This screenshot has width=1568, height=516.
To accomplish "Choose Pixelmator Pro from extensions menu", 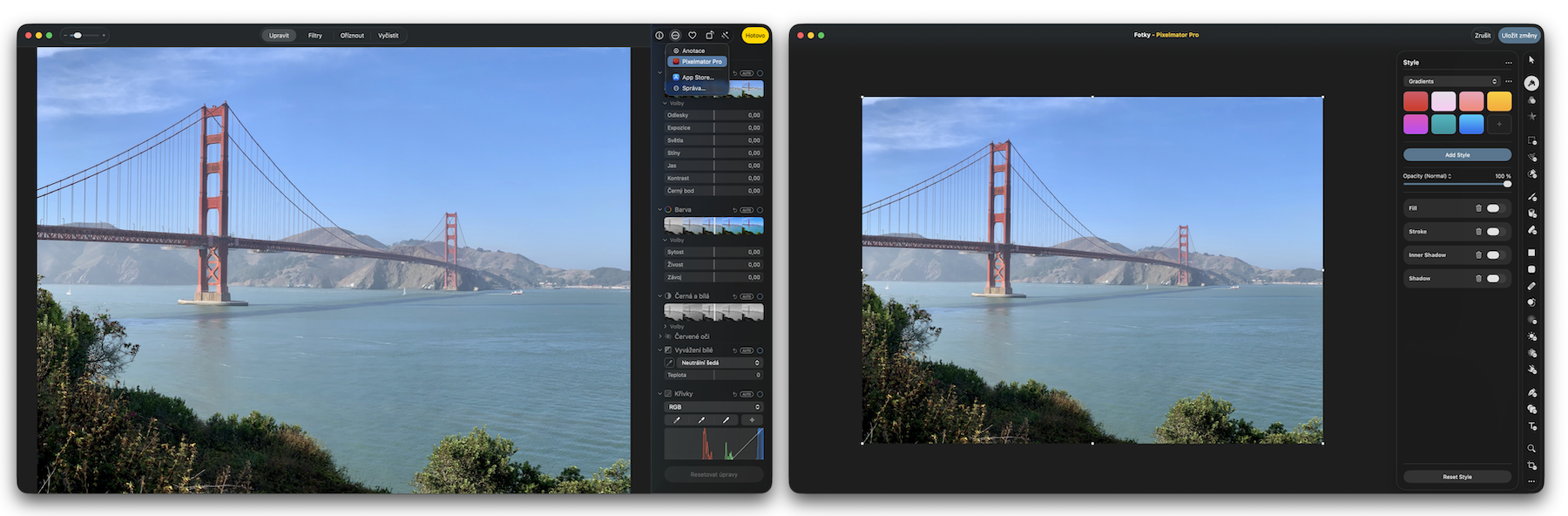I will [700, 62].
